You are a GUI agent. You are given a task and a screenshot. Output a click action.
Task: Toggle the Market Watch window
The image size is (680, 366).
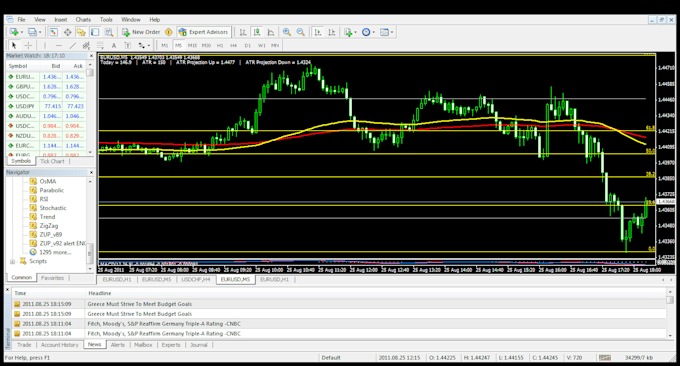pos(53,32)
